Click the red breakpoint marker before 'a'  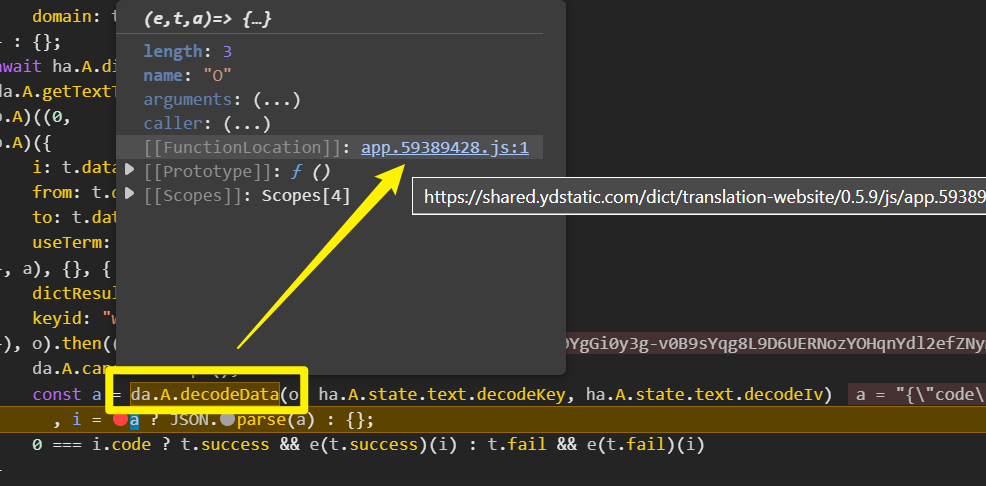[121, 419]
